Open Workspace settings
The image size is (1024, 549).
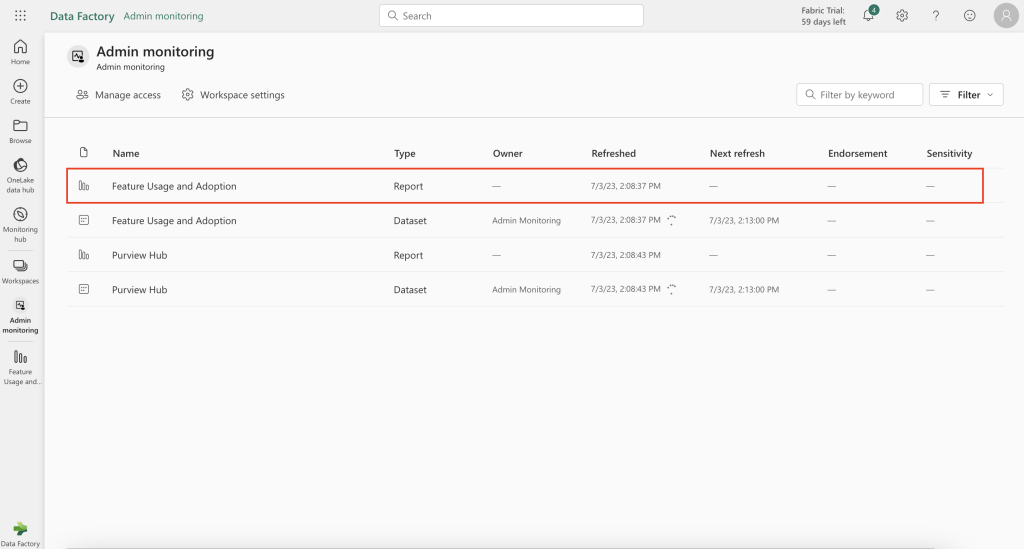point(233,95)
